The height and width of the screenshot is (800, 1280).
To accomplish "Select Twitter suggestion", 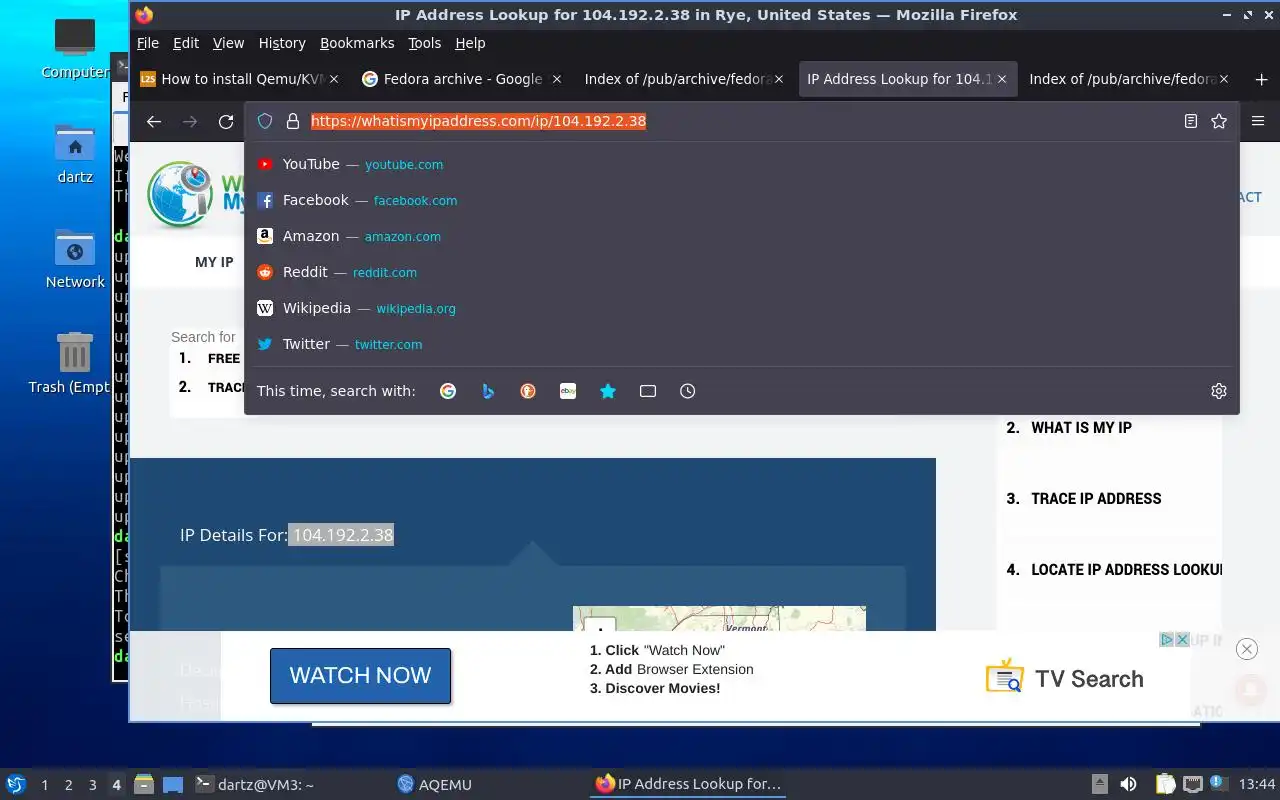I will click(x=741, y=344).
